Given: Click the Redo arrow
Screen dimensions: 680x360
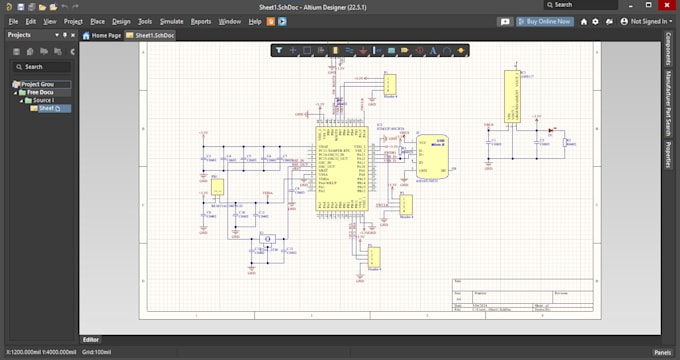Looking at the screenshot, I should coord(75,7).
